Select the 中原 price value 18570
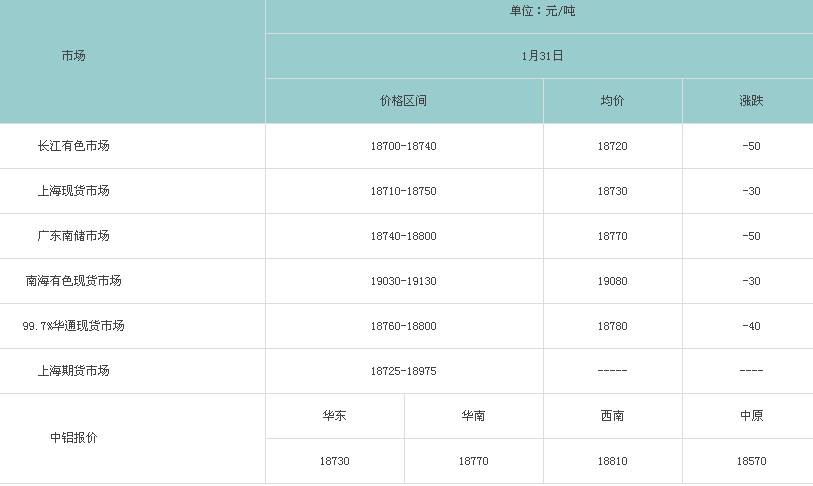Image resolution: width=813 pixels, height=486 pixels. click(751, 461)
